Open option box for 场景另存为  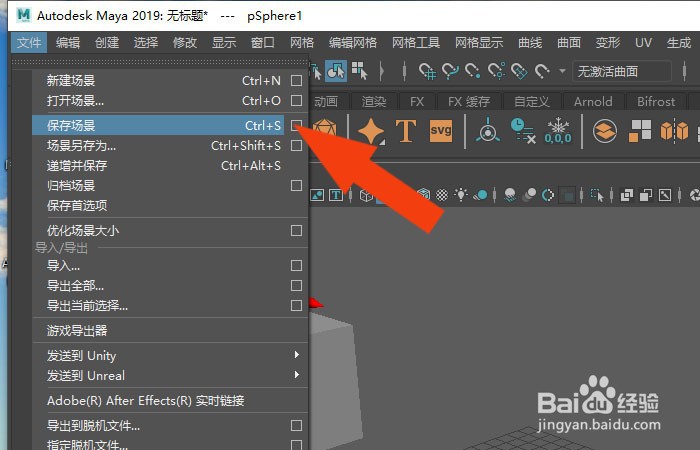point(296,146)
